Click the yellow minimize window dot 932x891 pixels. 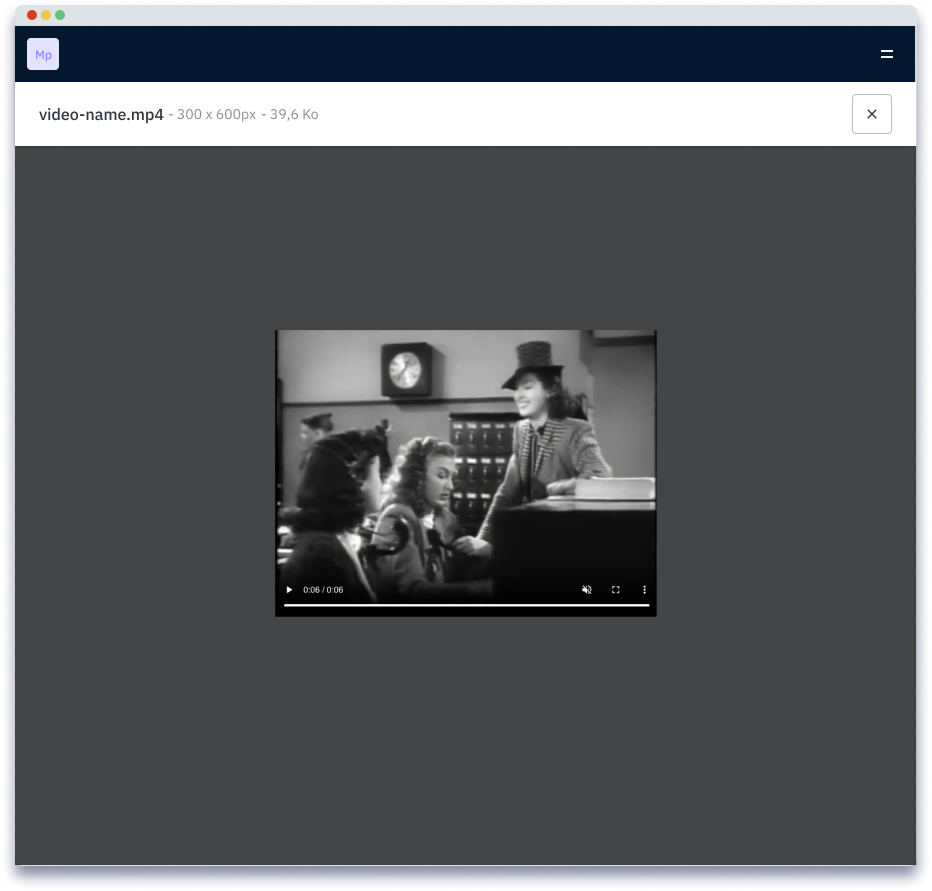point(46,15)
